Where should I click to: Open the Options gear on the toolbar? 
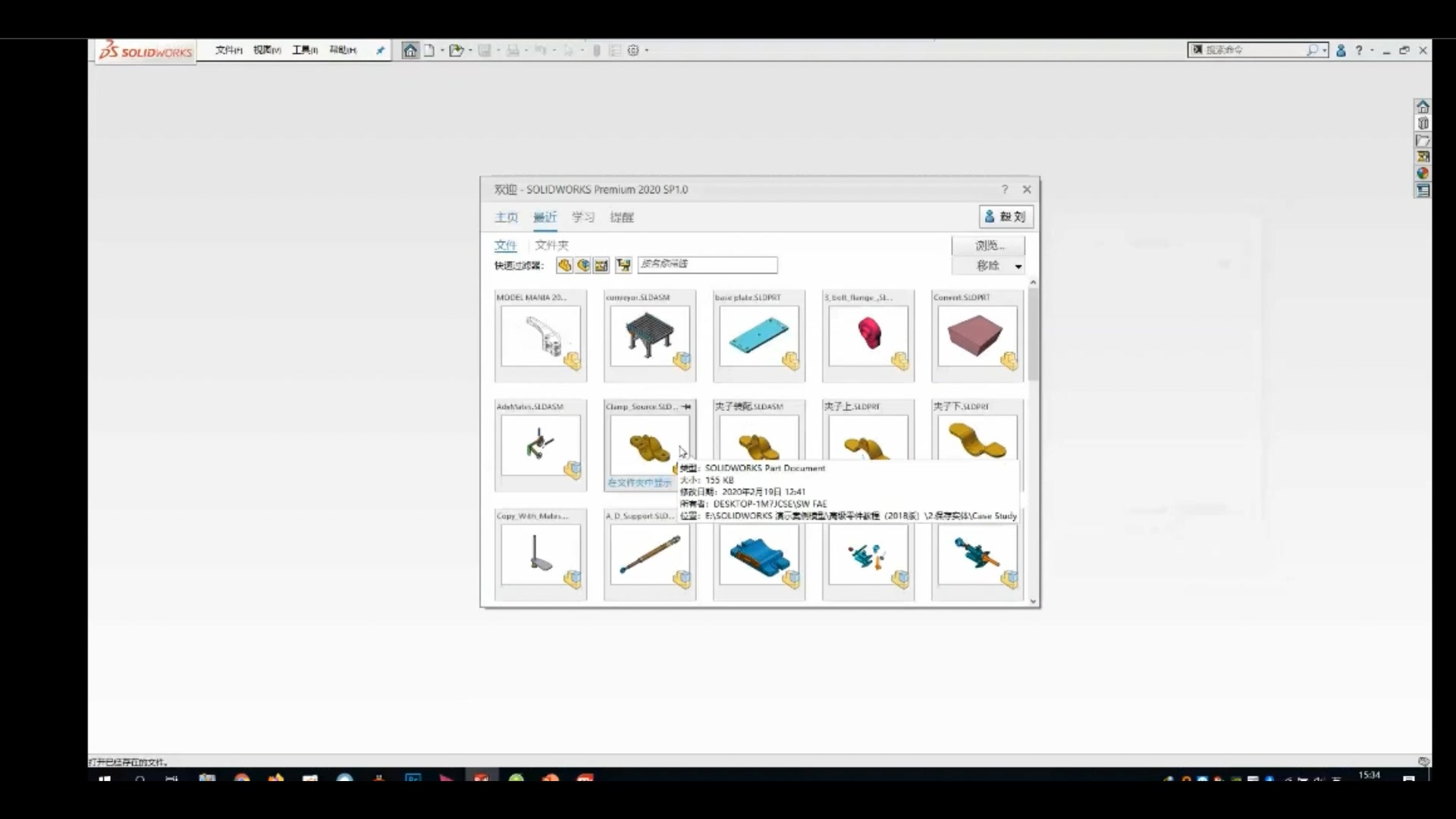633,50
